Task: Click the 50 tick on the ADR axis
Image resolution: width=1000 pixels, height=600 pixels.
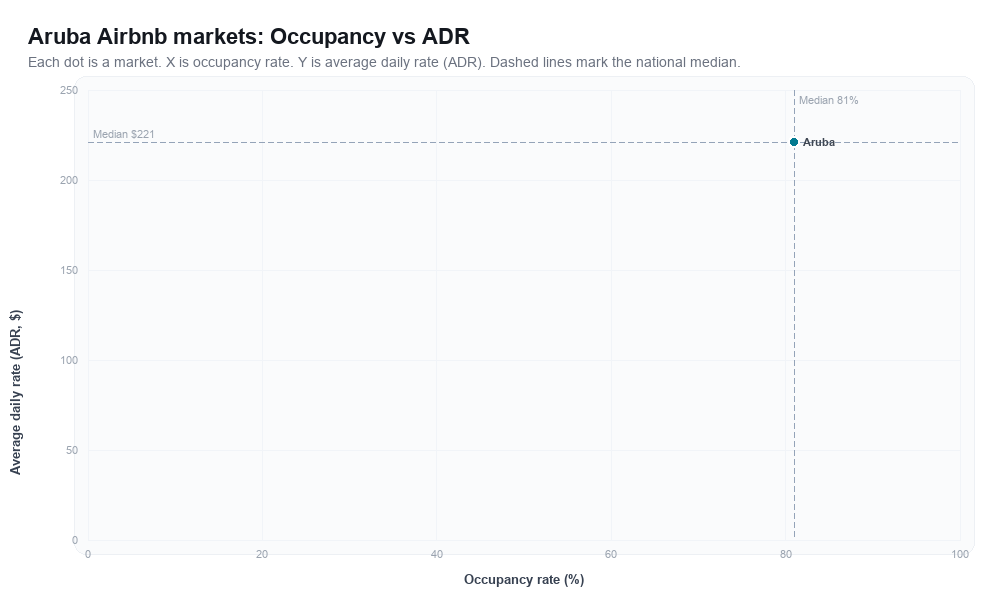Action: [x=71, y=450]
